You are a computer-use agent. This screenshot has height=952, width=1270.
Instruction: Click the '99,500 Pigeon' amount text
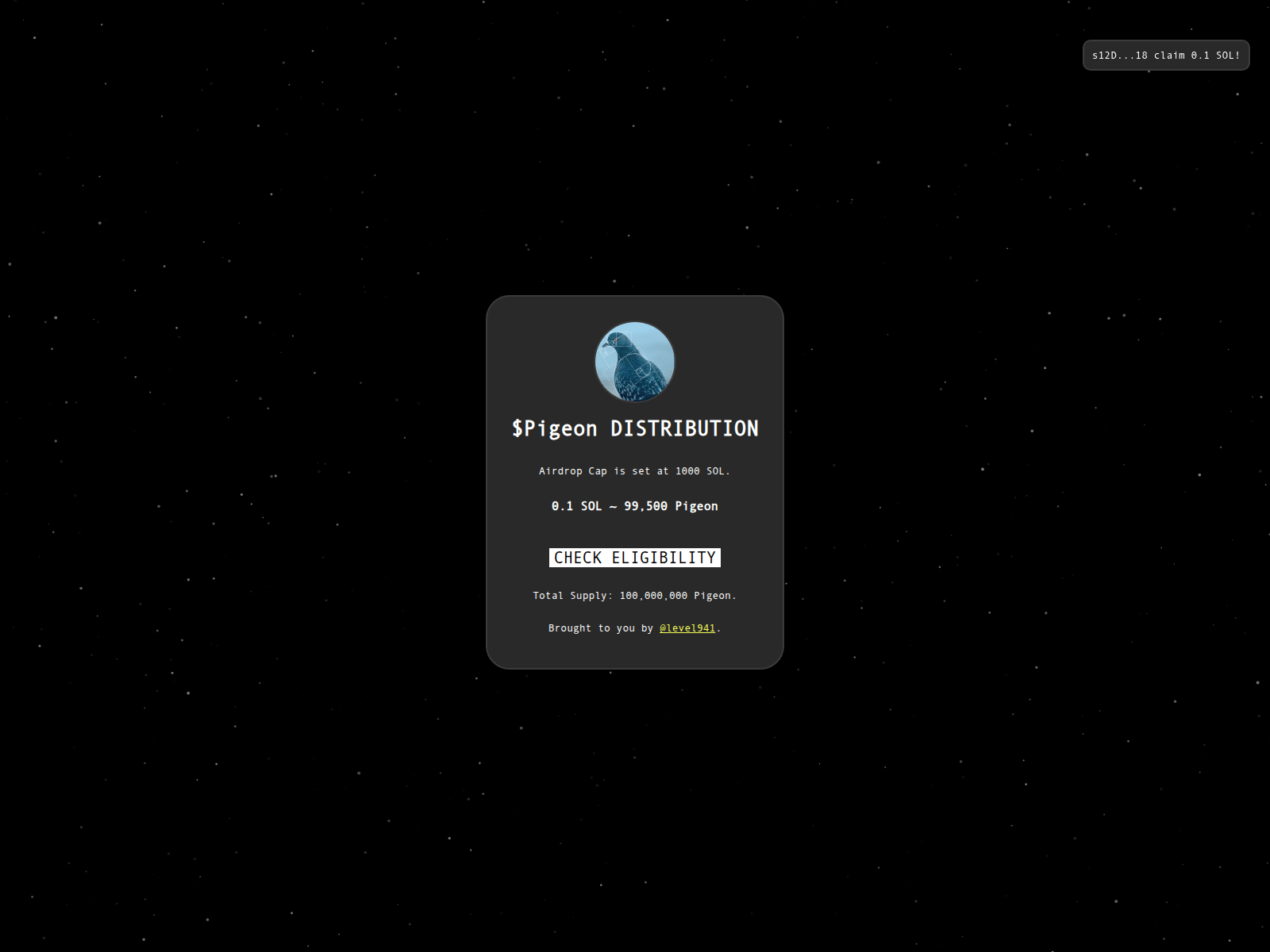pyautogui.click(x=671, y=505)
